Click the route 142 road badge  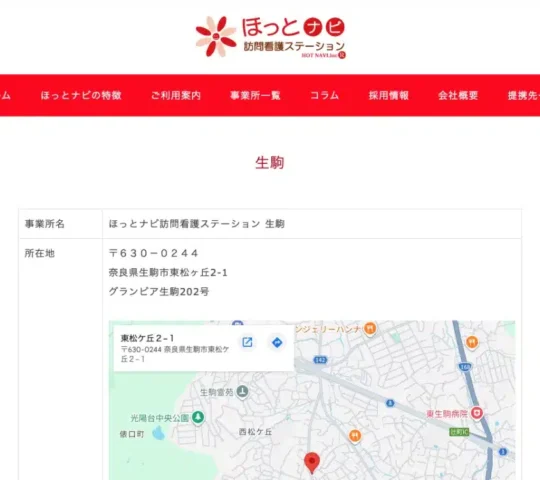(x=320, y=360)
